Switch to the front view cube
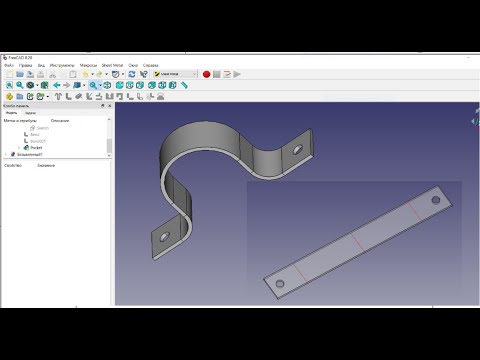 [x=119, y=85]
